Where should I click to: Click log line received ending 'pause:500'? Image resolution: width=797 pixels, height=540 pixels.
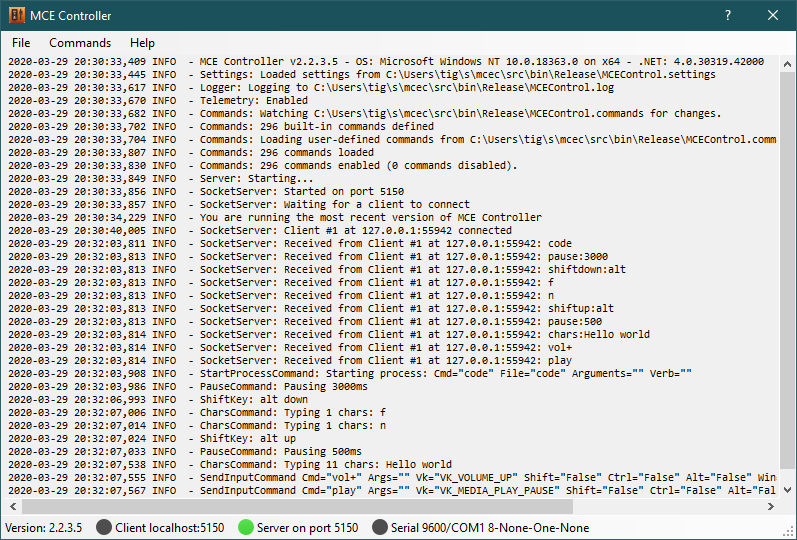[x=305, y=322]
